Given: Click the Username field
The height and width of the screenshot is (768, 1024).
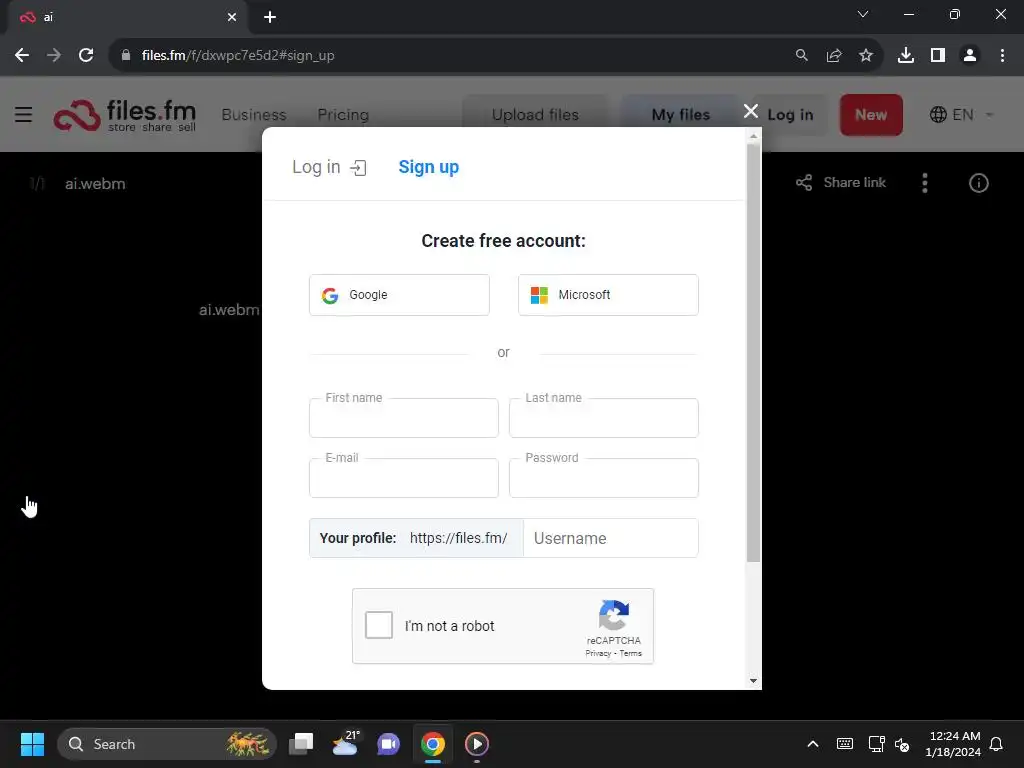Looking at the screenshot, I should click(611, 538).
